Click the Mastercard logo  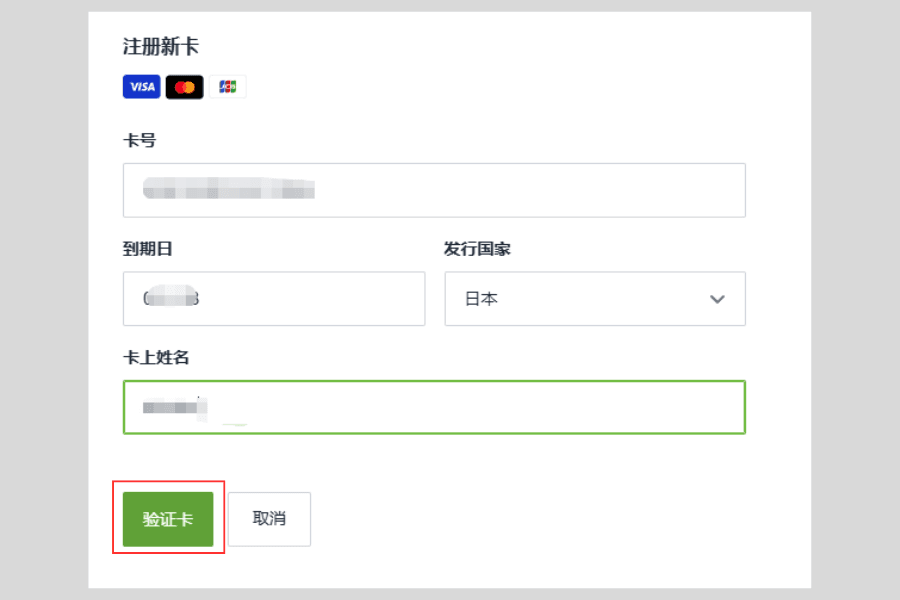(184, 87)
